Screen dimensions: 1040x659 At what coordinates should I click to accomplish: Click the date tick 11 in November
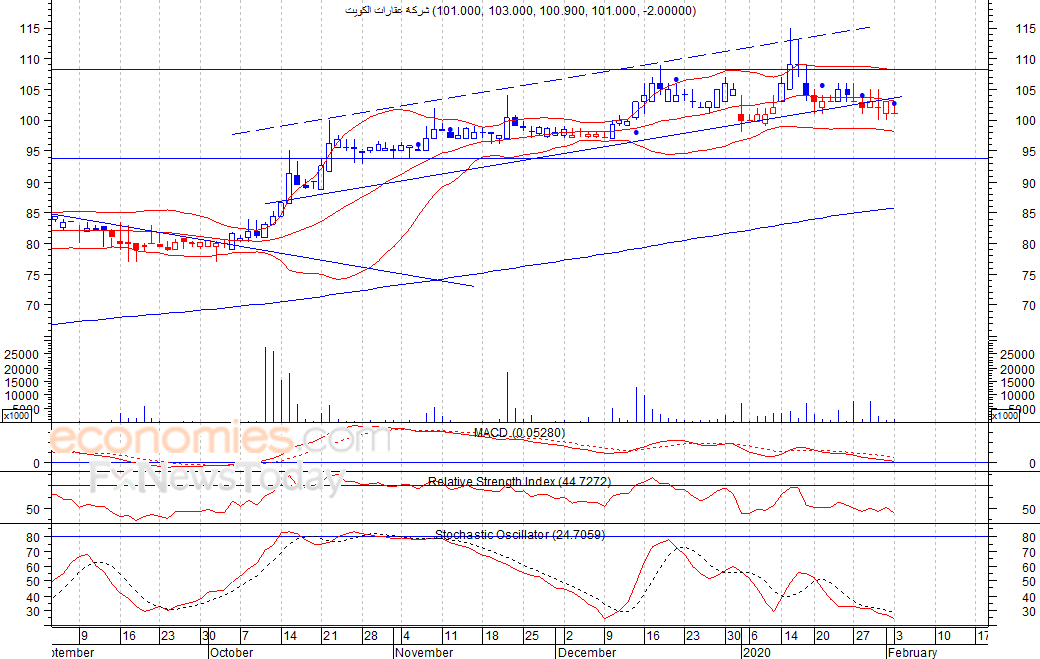coord(451,636)
